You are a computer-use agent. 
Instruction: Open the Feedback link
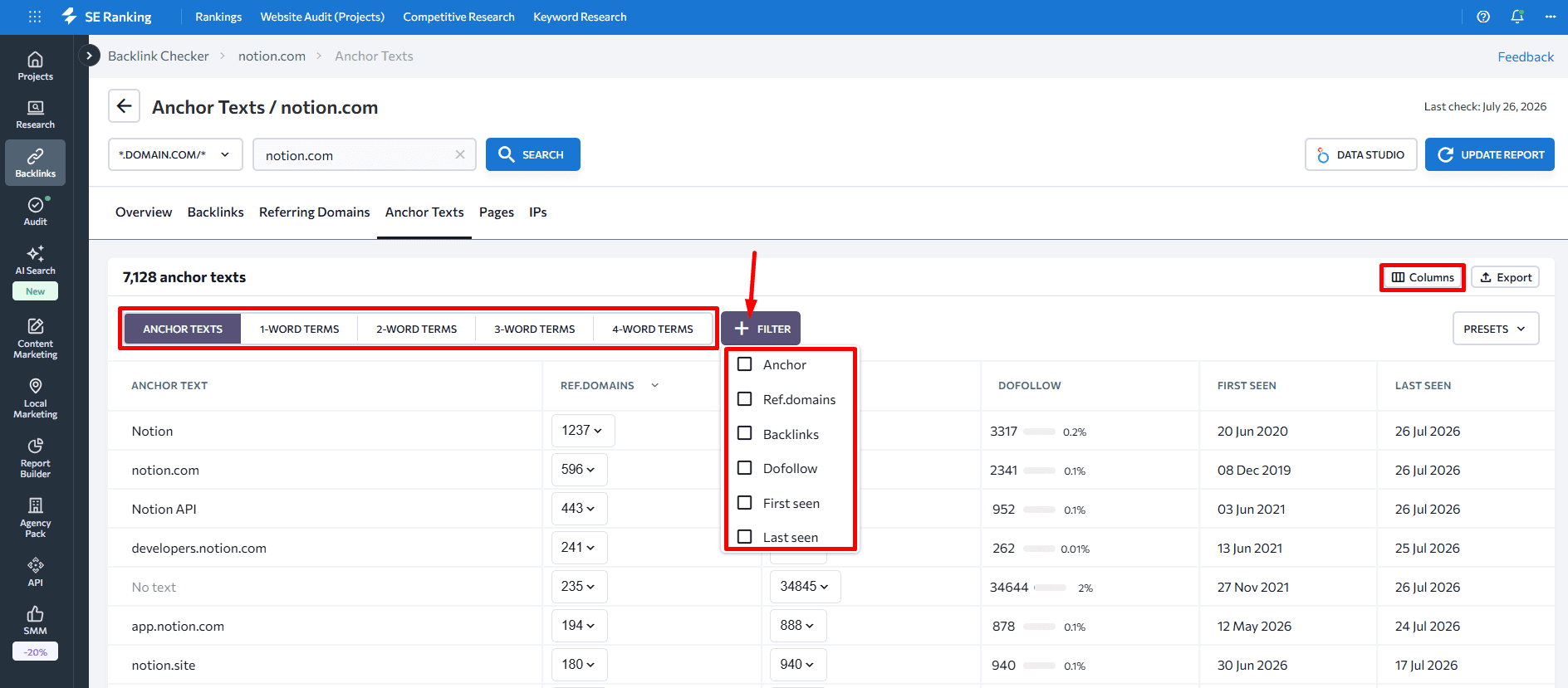pos(1526,56)
